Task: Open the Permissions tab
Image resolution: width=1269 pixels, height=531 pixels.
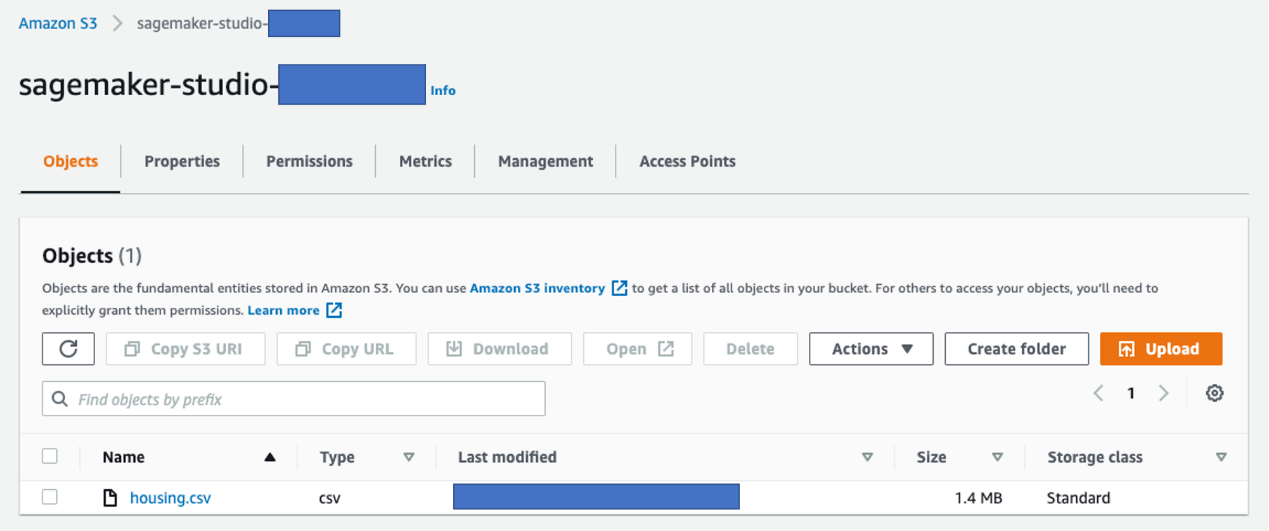Action: pyautogui.click(x=309, y=161)
